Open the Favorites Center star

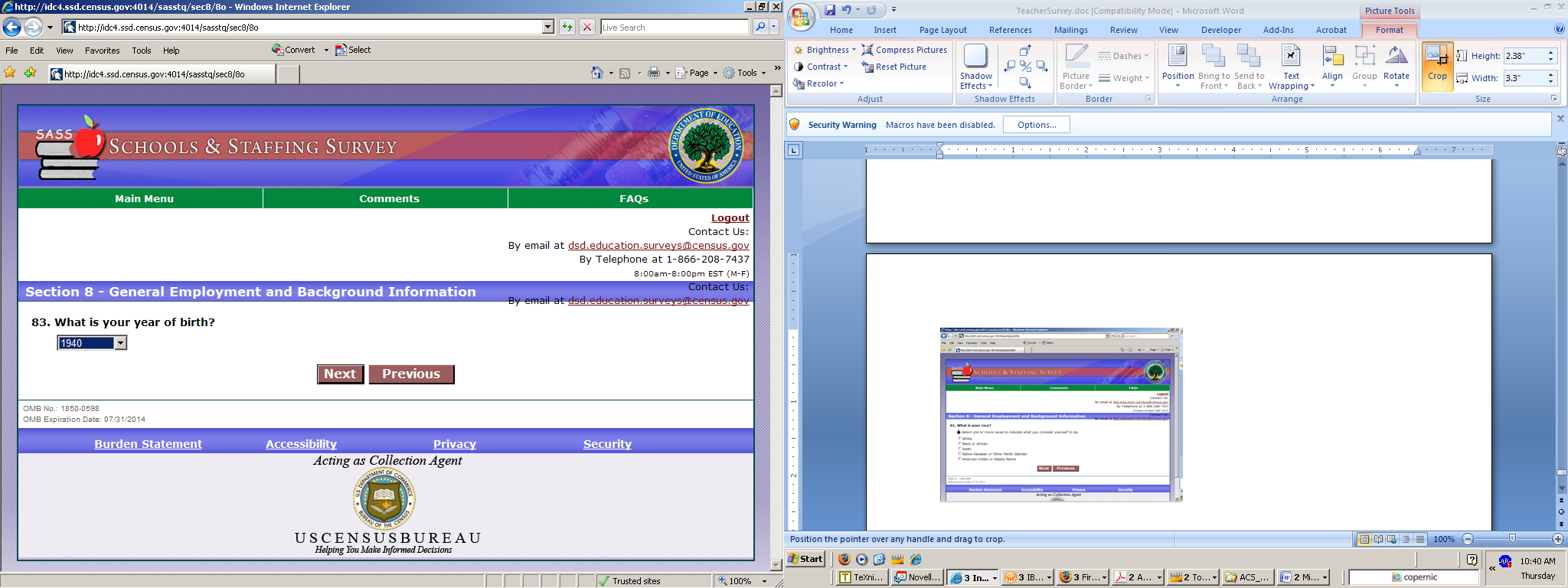(10, 73)
